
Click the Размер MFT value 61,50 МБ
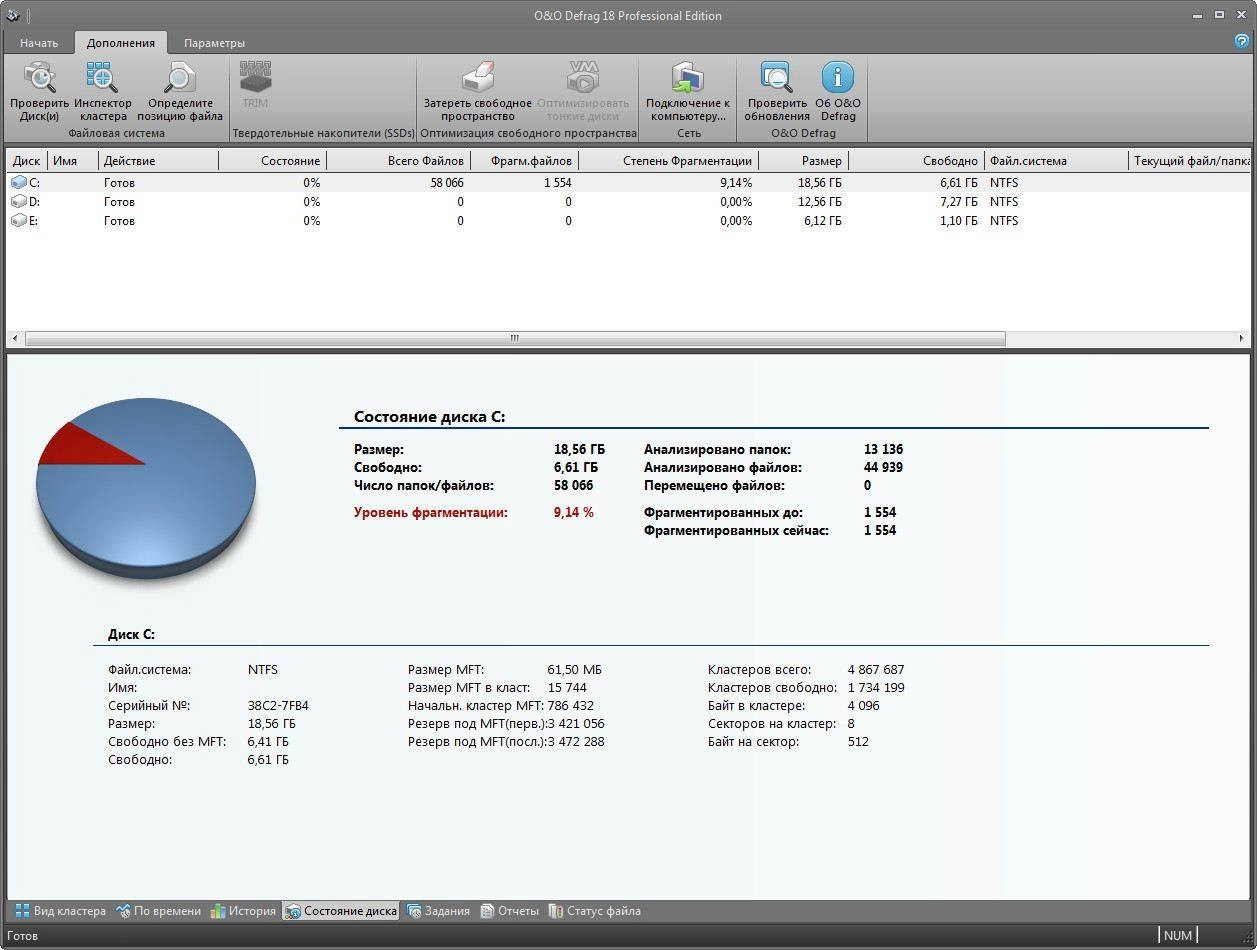(x=575, y=669)
